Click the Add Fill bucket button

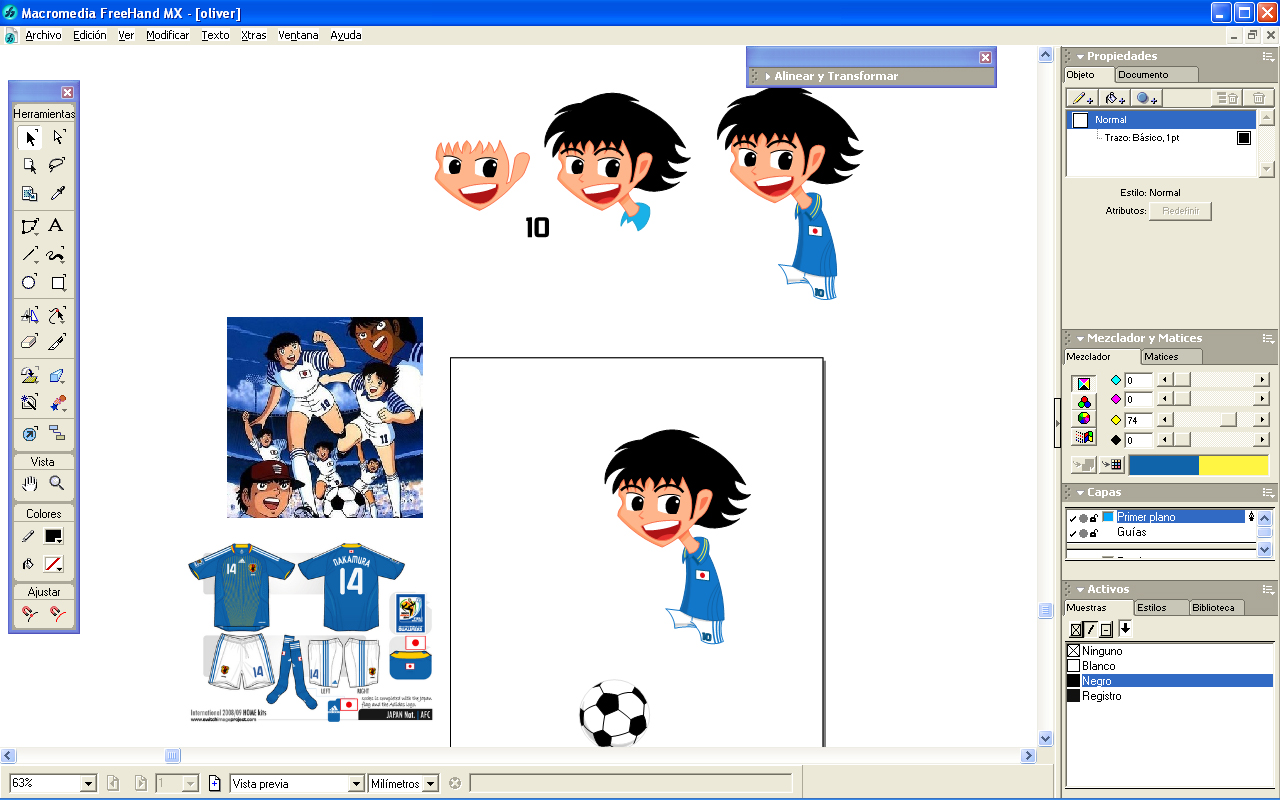pyautogui.click(x=1115, y=98)
